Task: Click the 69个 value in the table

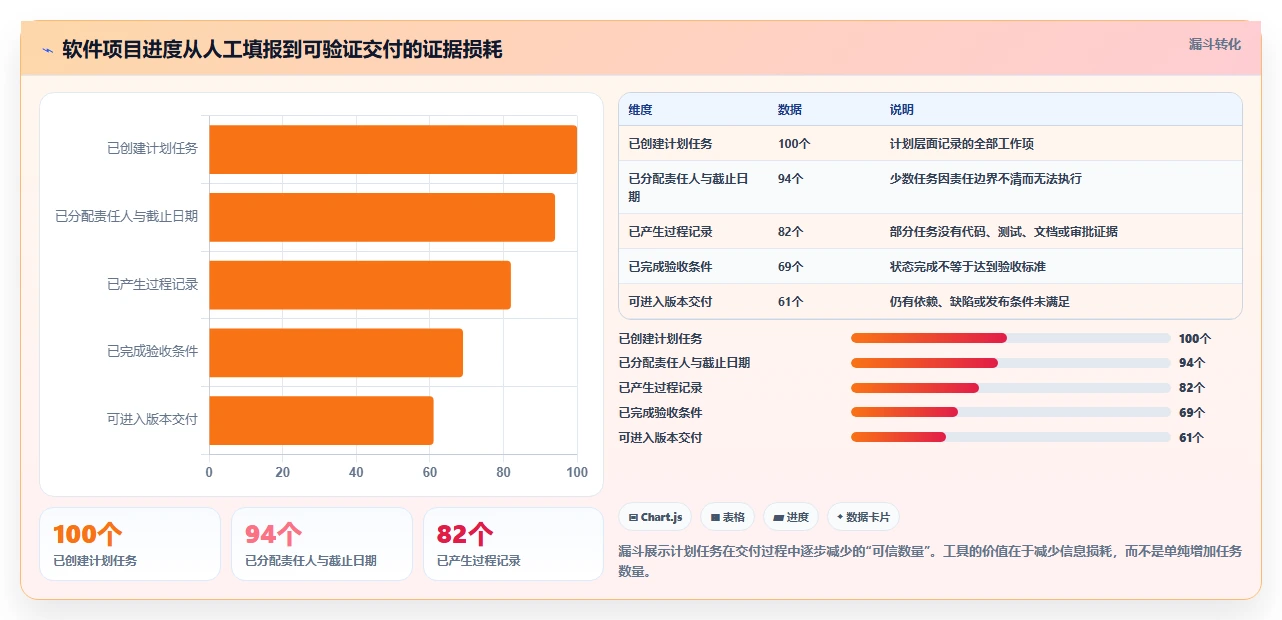Action: 791,267
